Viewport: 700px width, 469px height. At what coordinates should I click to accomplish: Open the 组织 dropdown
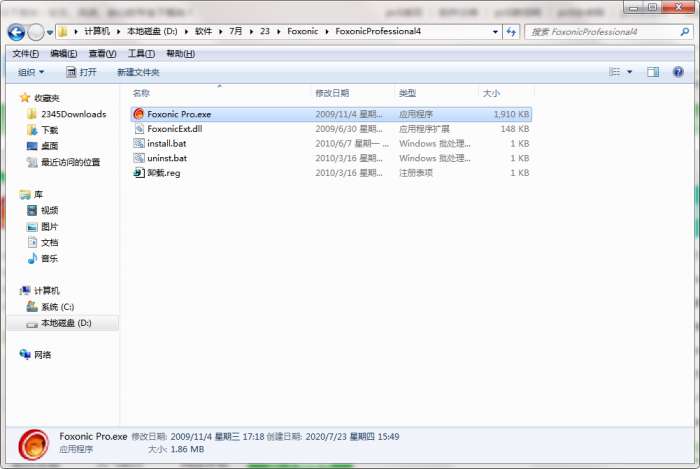[31, 72]
